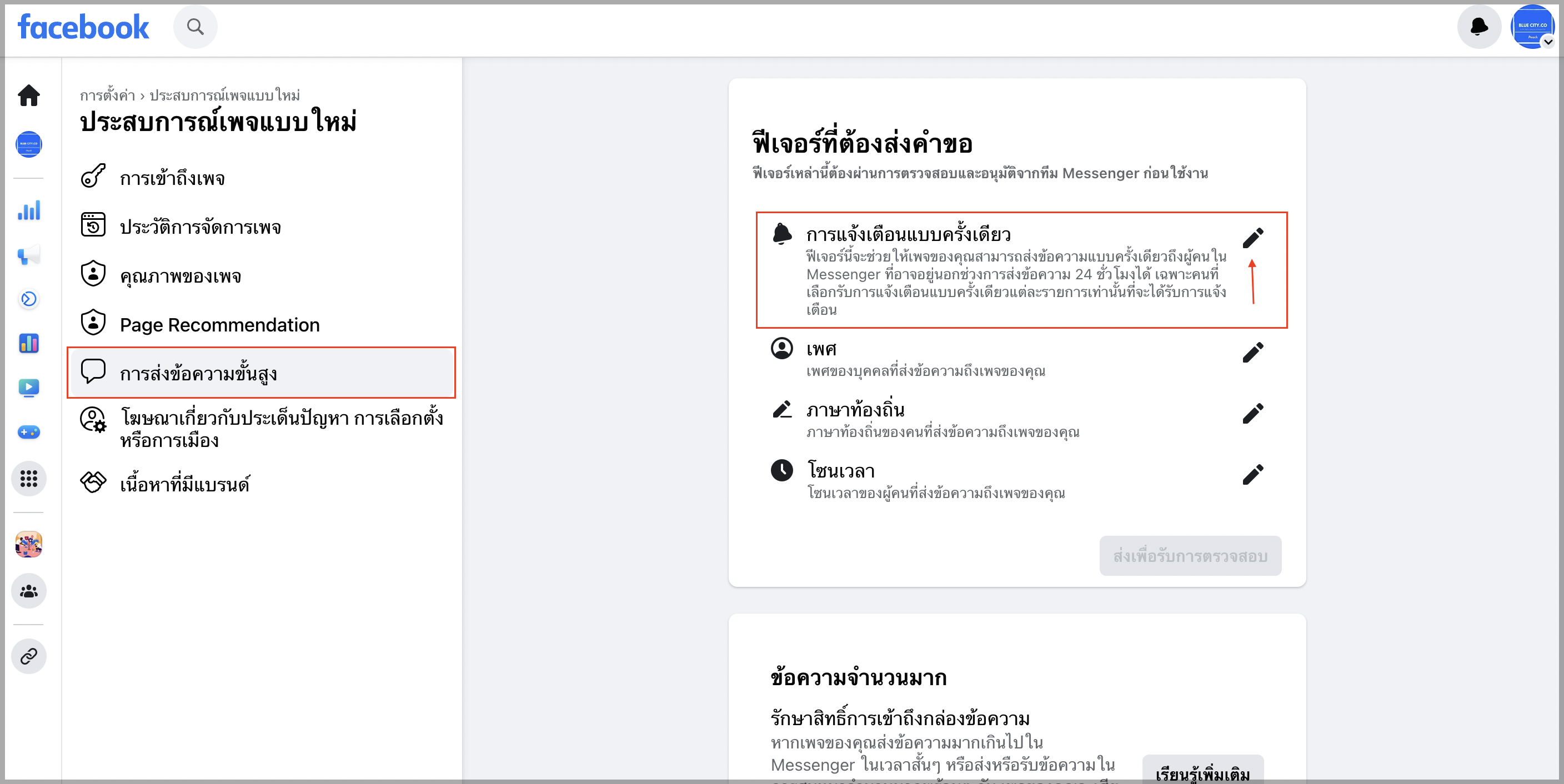Edit เพศ feature with pencil icon
Image resolution: width=1564 pixels, height=784 pixels.
tap(1252, 352)
